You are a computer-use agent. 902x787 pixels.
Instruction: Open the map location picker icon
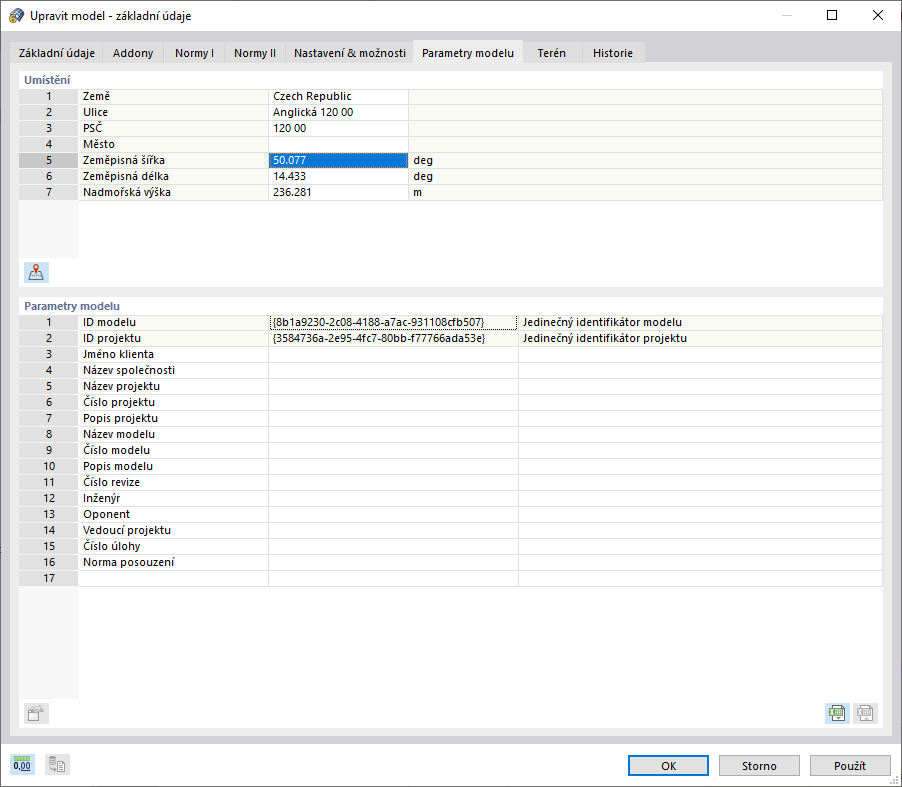[36, 272]
